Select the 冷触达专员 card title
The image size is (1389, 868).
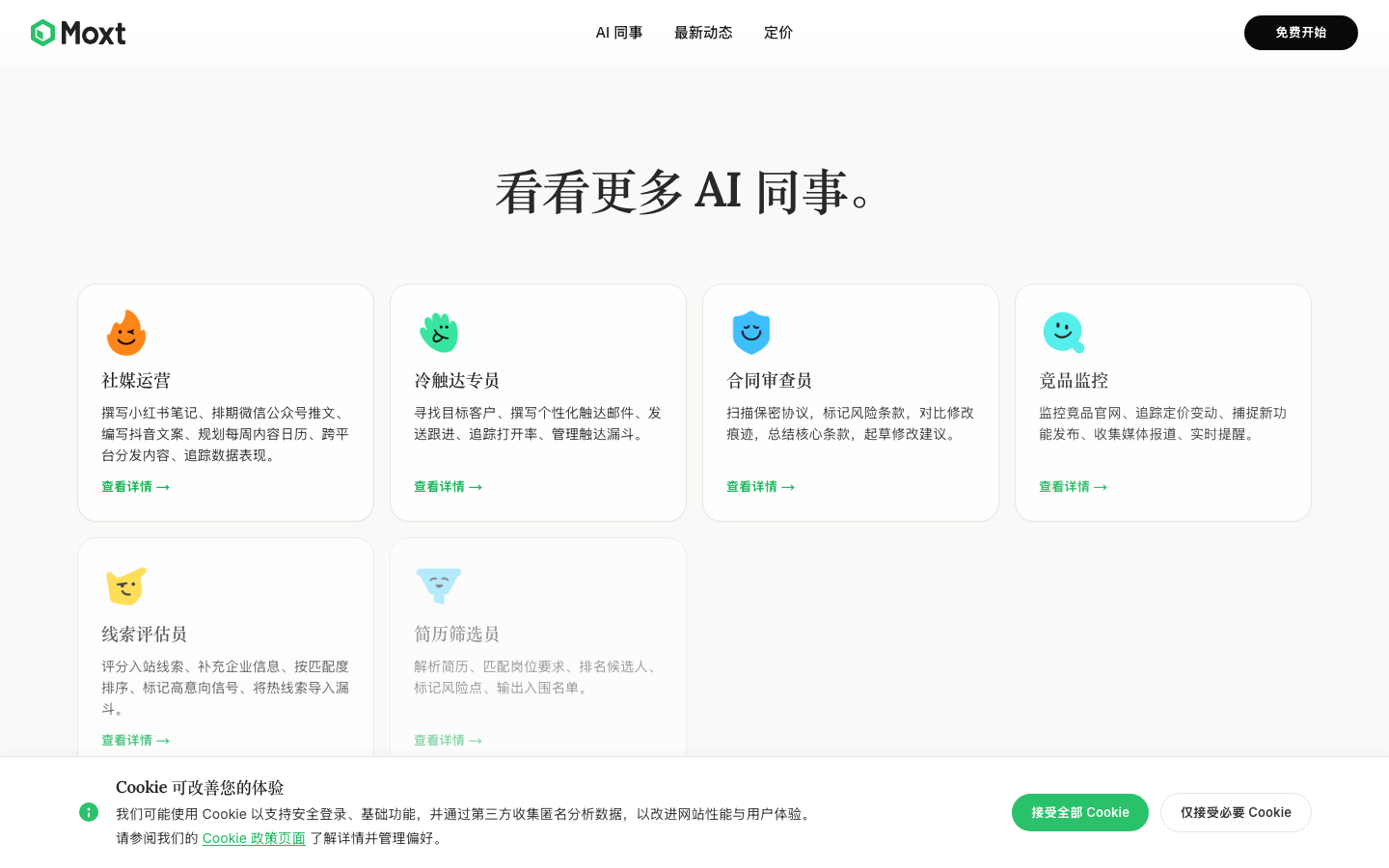(x=457, y=381)
